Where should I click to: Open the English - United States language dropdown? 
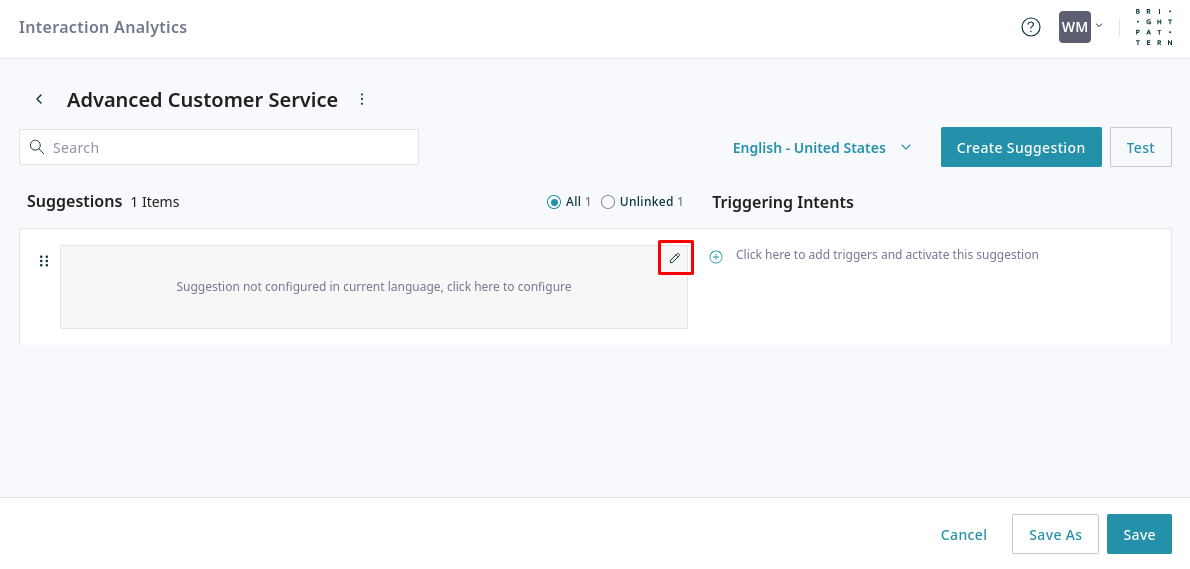pos(809,148)
